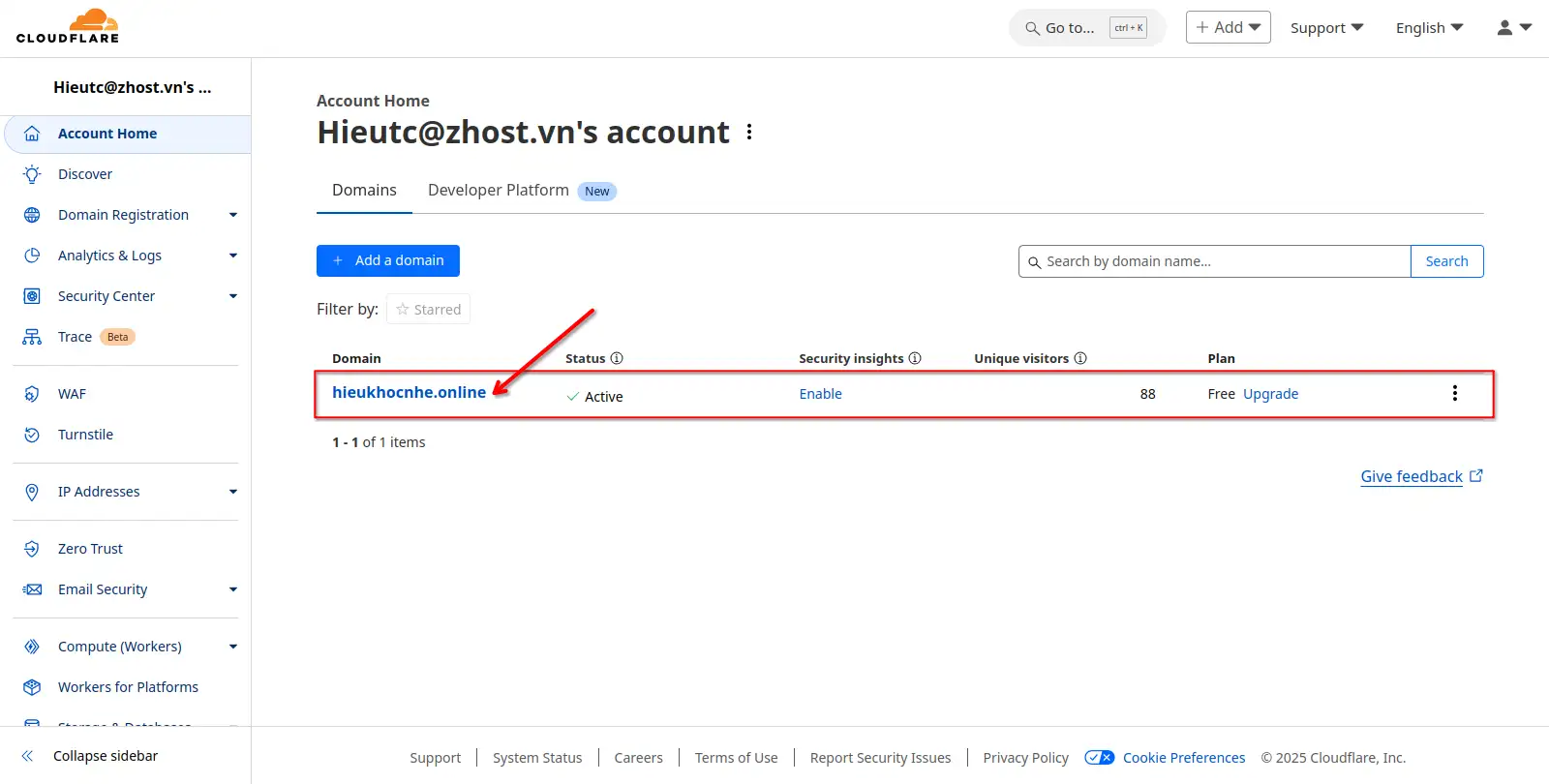Switch to the Developer Platform tab

coord(499,191)
